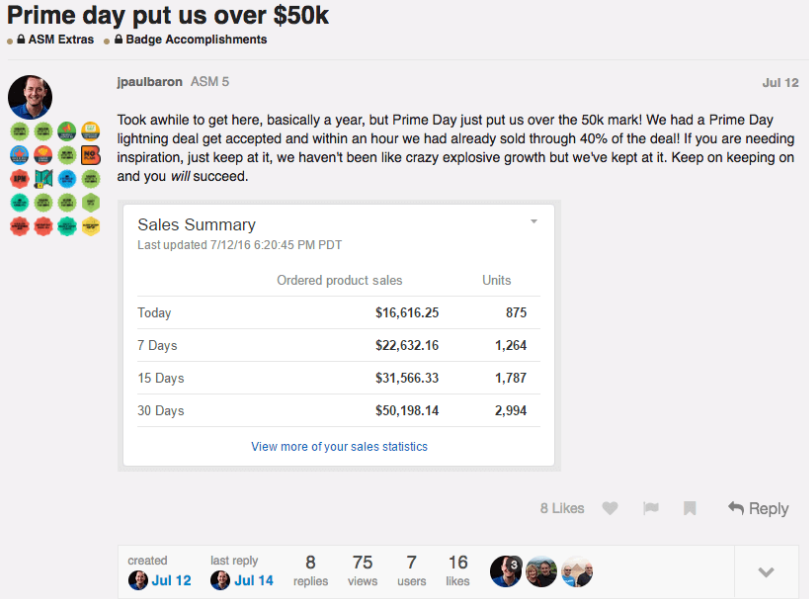Viewport: 809px width, 599px height.
Task: Click the map-shaped badge icon
Action: pos(43,179)
